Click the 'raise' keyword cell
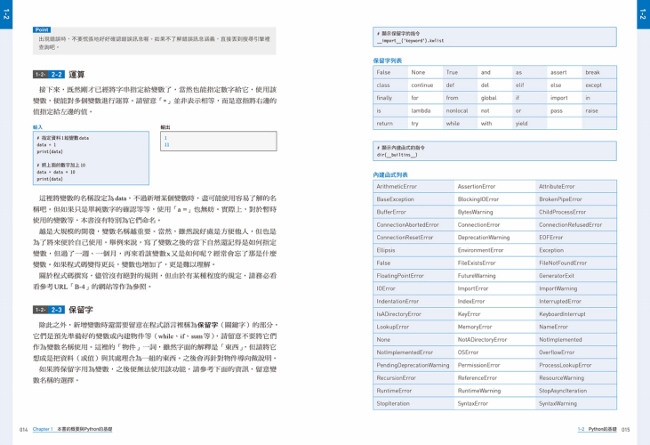The height and width of the screenshot is (445, 650). (599, 111)
